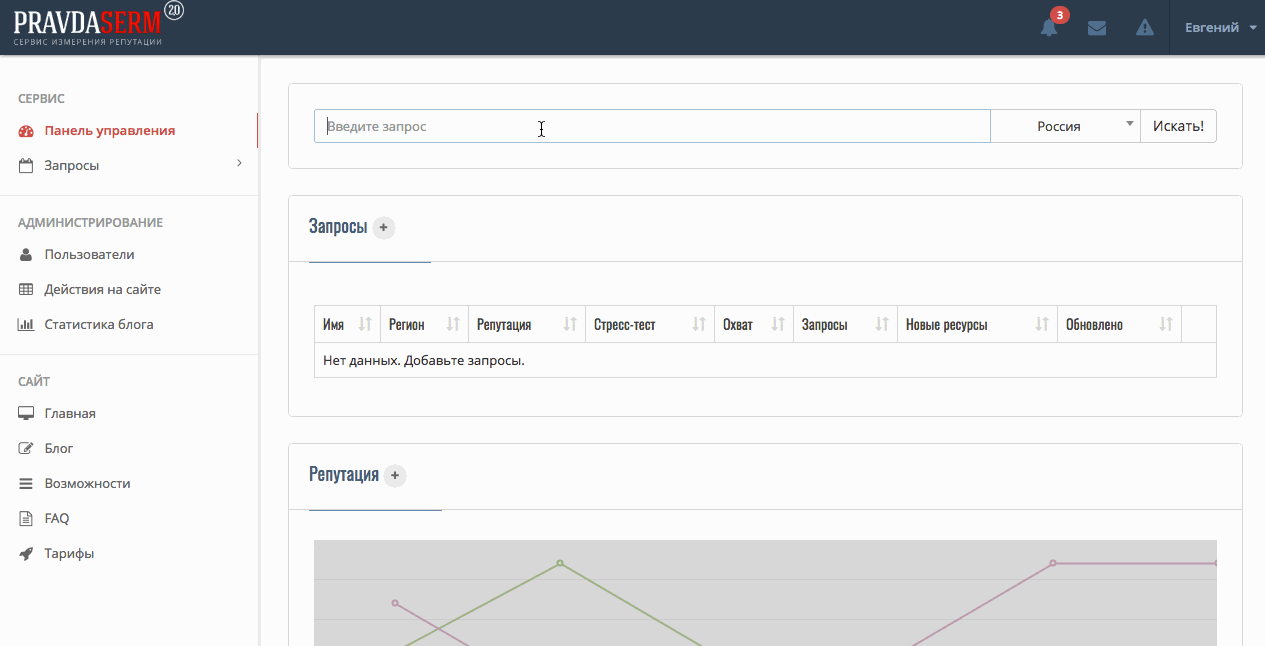Image resolution: width=1265 pixels, height=646 pixels.
Task: Open the messages envelope icon
Action: point(1097,28)
